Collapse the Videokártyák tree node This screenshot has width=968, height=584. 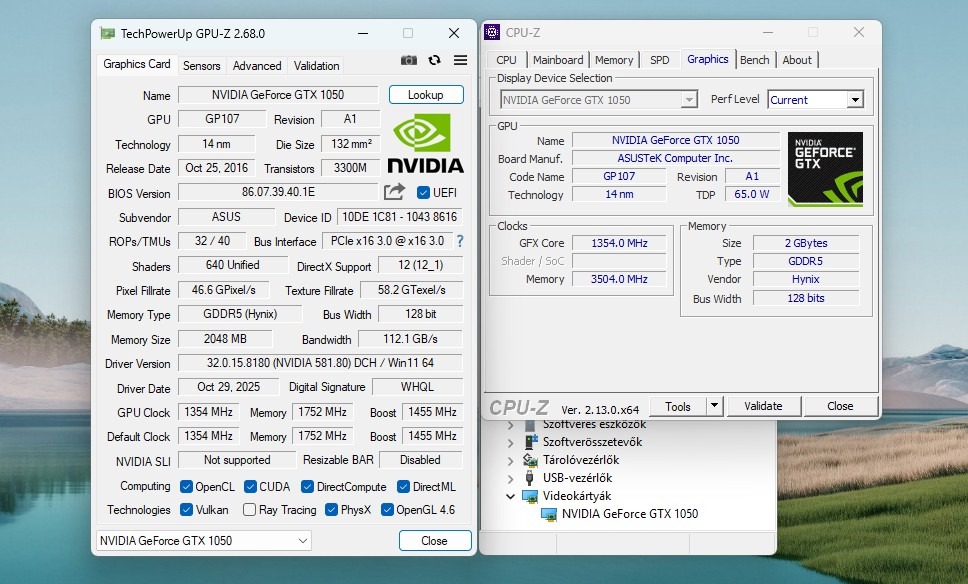511,496
